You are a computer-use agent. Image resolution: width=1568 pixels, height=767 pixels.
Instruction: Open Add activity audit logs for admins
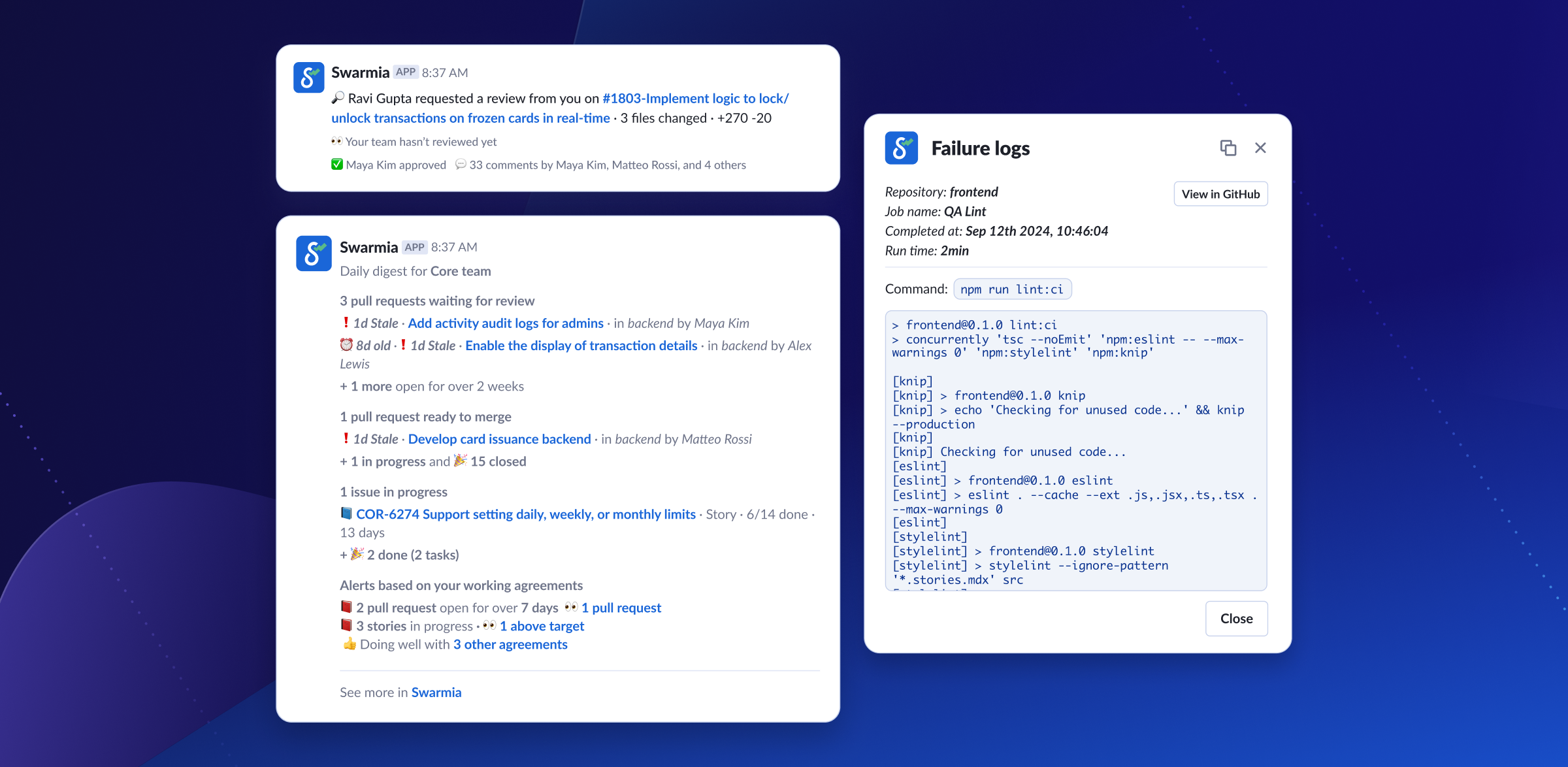506,323
